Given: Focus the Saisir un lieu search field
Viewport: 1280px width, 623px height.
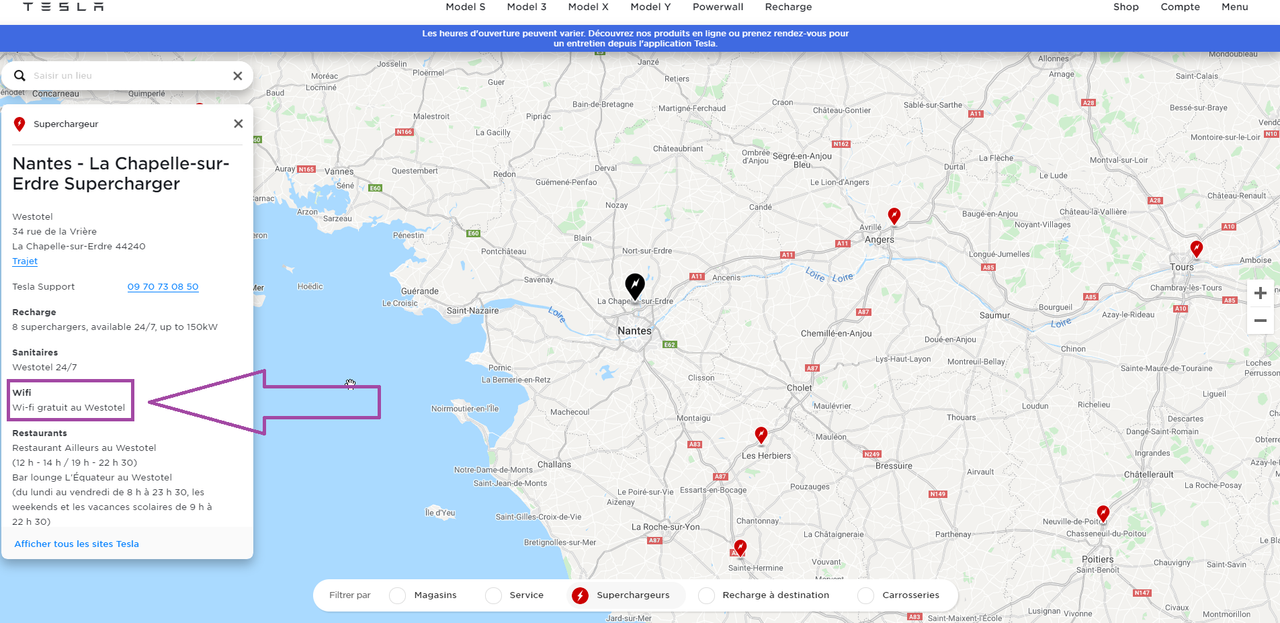Looking at the screenshot, I should click(128, 76).
